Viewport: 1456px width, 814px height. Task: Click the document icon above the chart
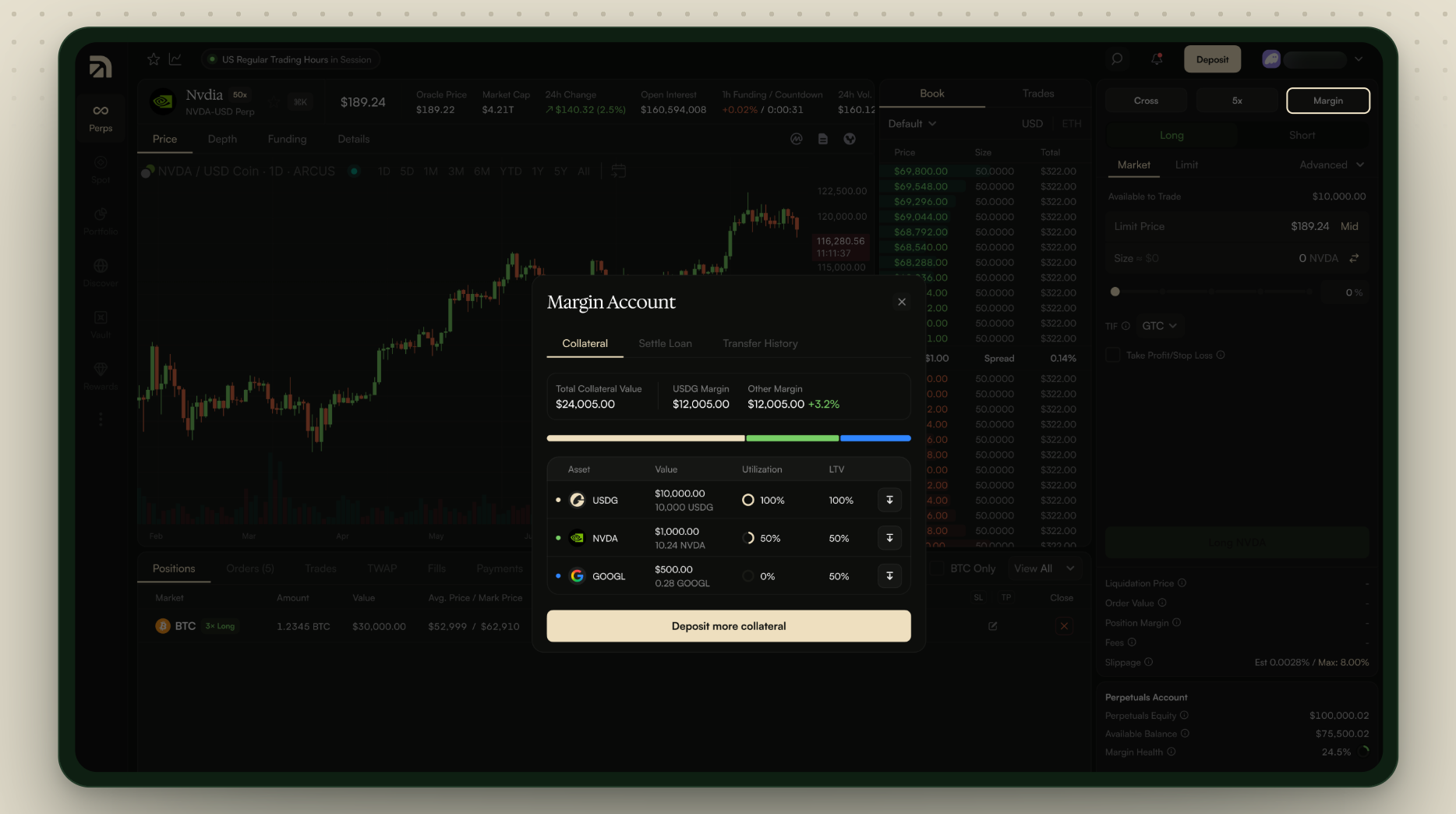click(x=823, y=139)
